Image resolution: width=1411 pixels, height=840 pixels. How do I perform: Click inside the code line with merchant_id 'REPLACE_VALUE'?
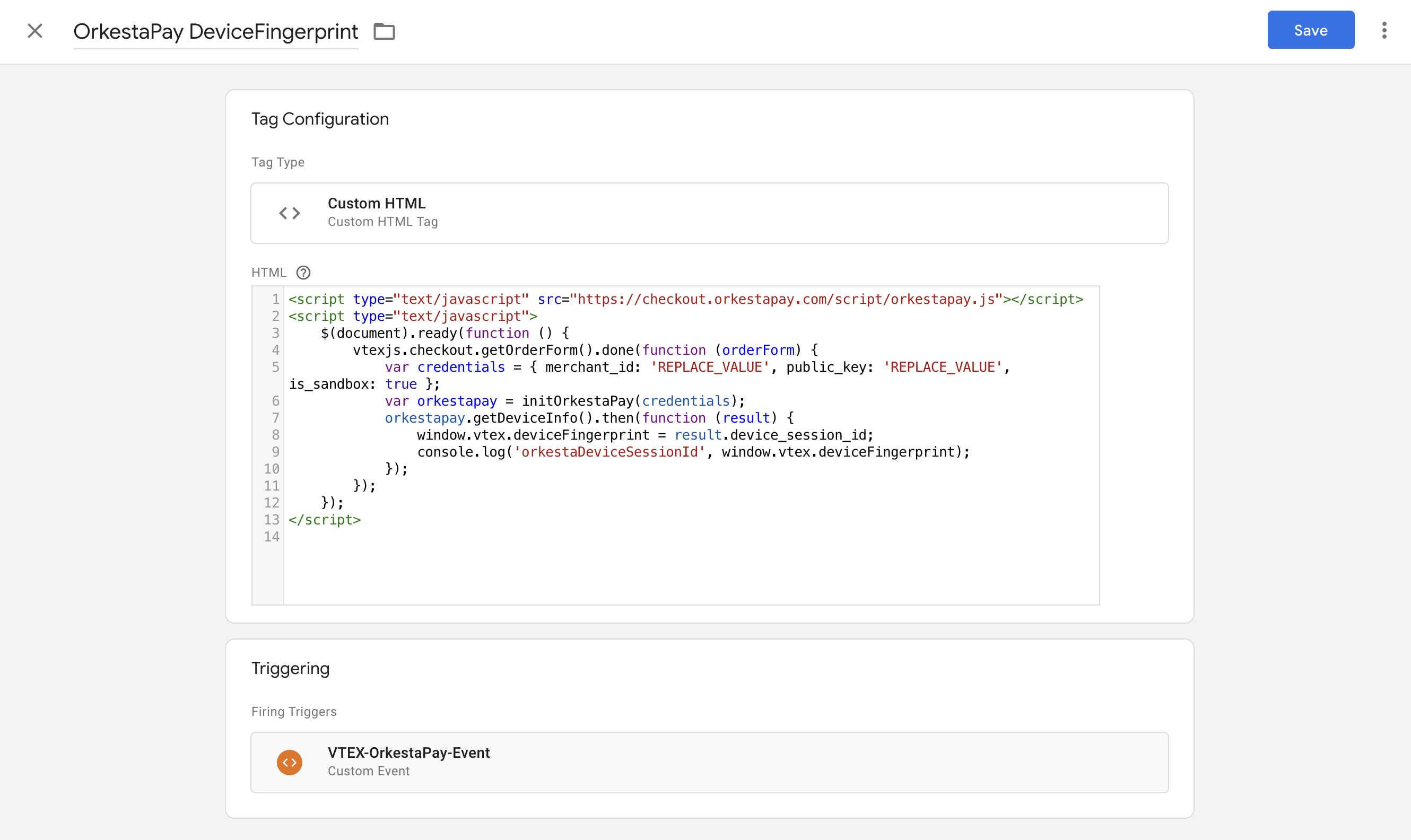click(x=698, y=367)
